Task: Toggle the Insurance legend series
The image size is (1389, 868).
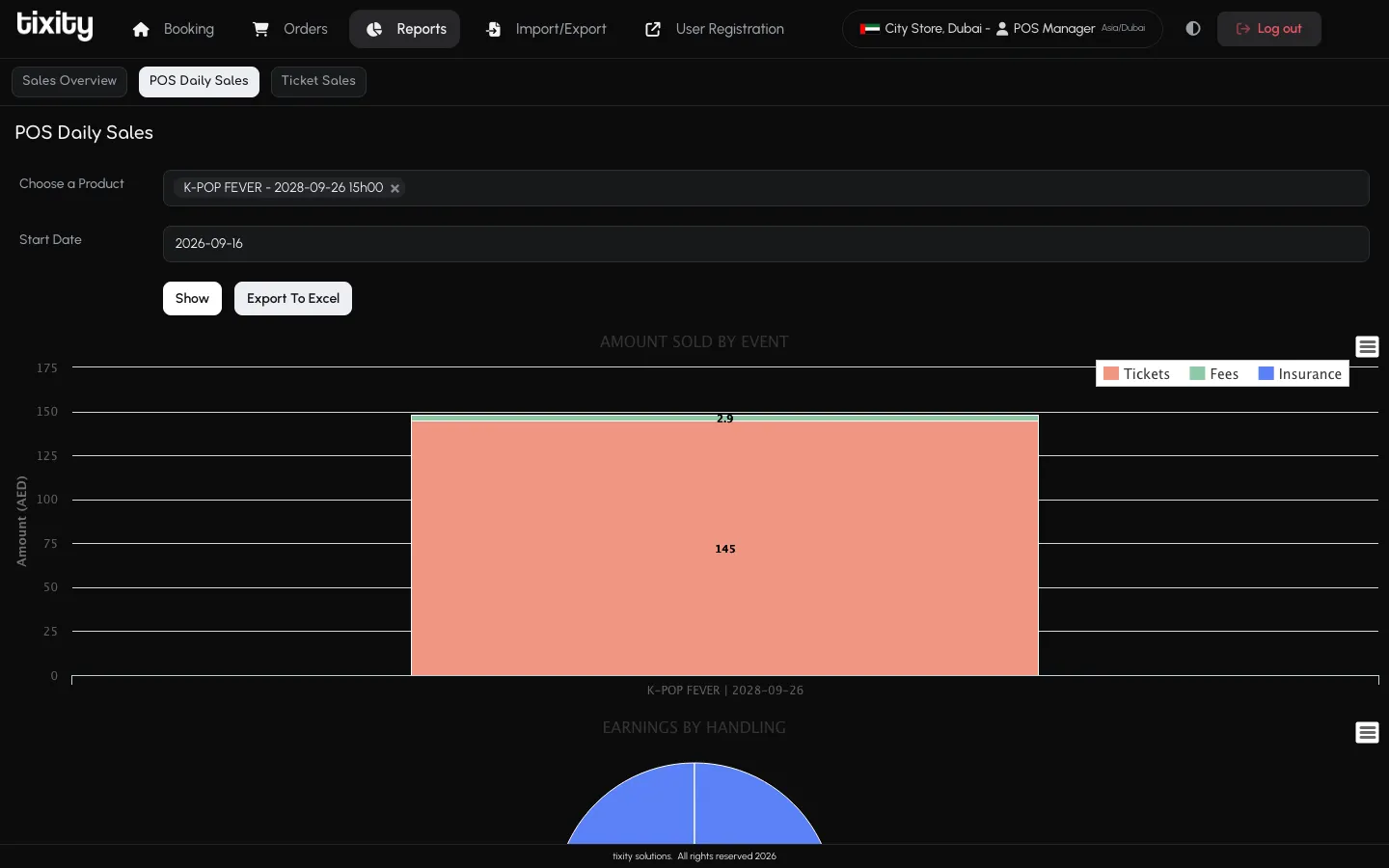Action: click(x=1299, y=374)
